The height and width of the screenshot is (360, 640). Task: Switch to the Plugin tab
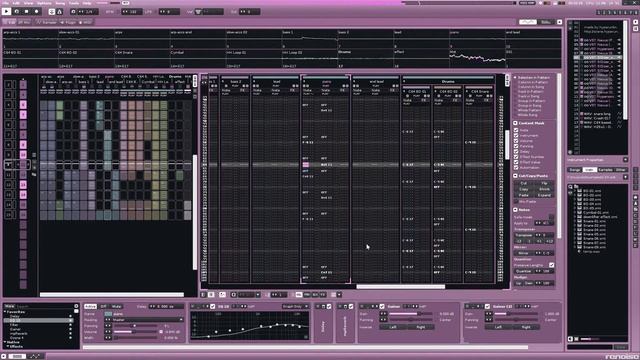pos(69,22)
